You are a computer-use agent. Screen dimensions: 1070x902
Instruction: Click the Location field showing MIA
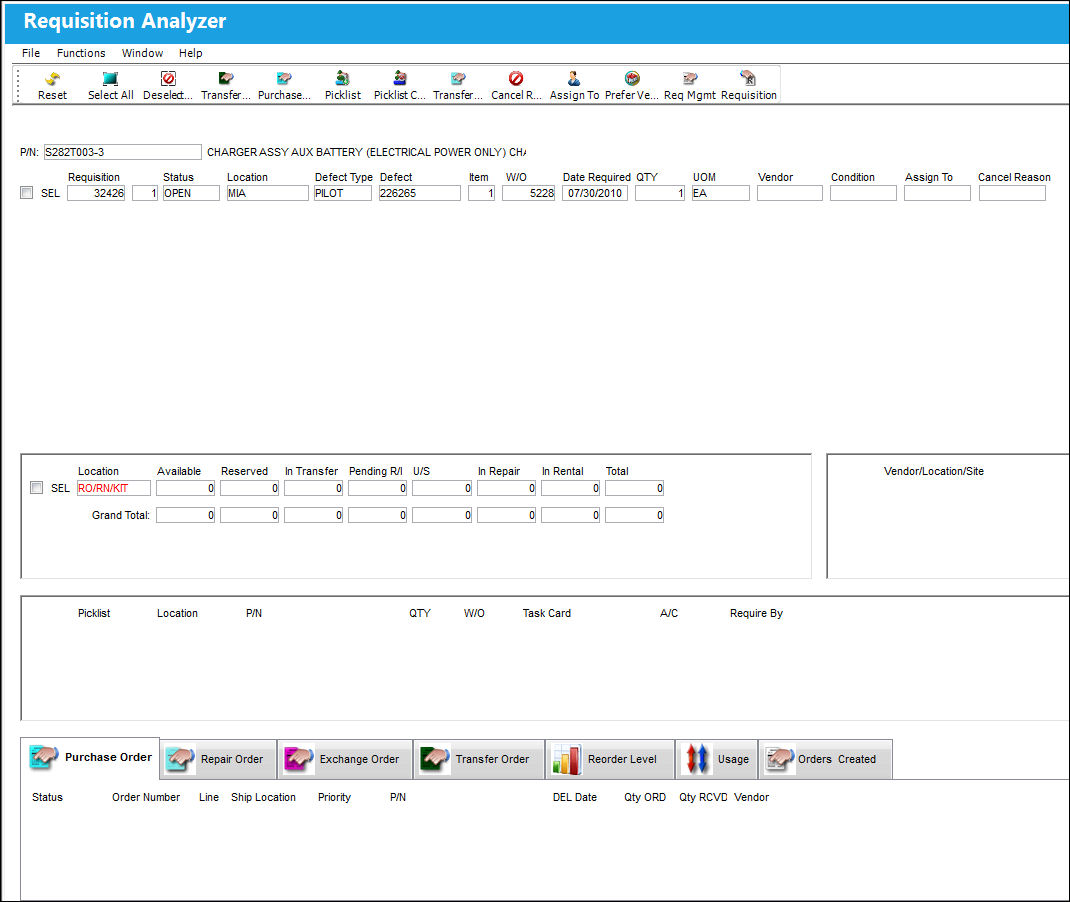pos(268,193)
